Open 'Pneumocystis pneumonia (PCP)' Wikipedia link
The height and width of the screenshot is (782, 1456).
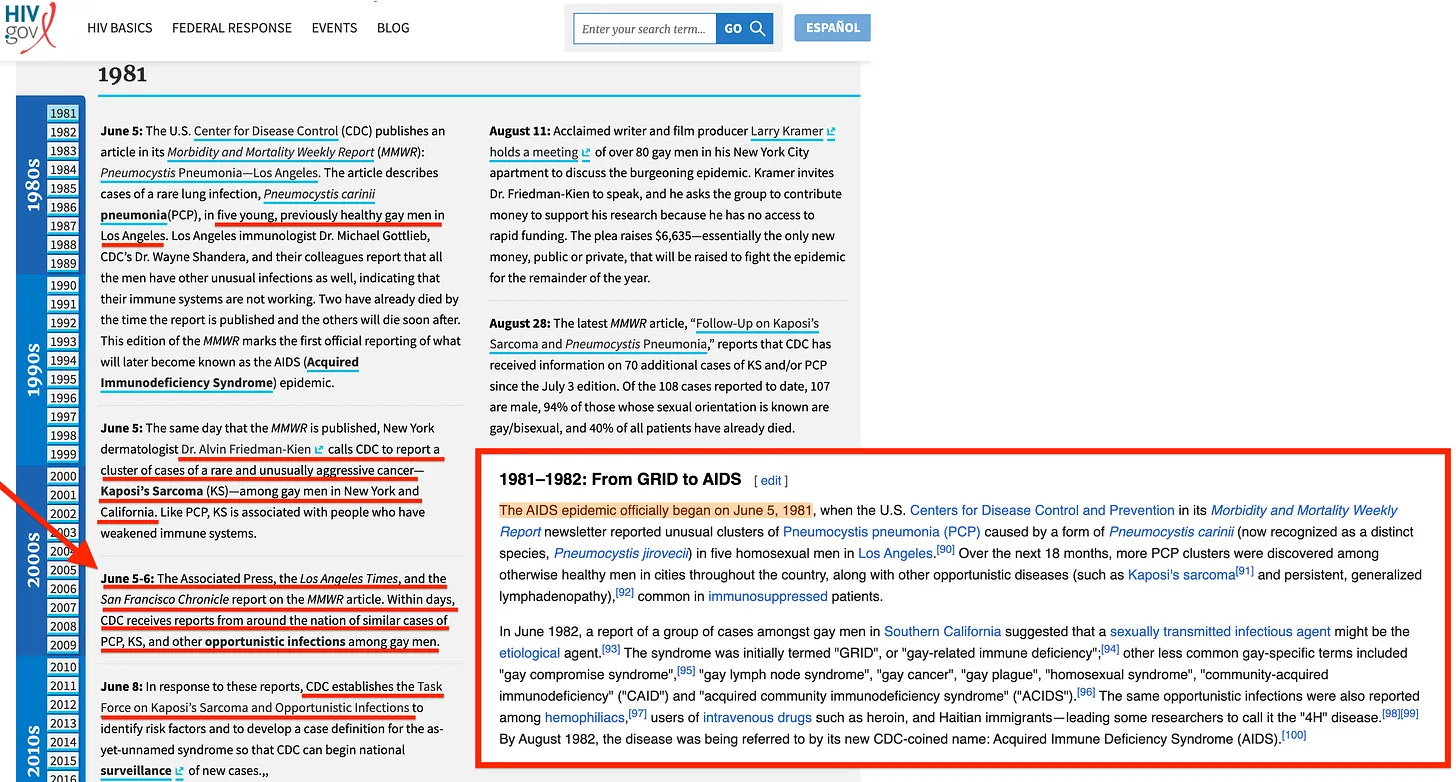click(881, 532)
